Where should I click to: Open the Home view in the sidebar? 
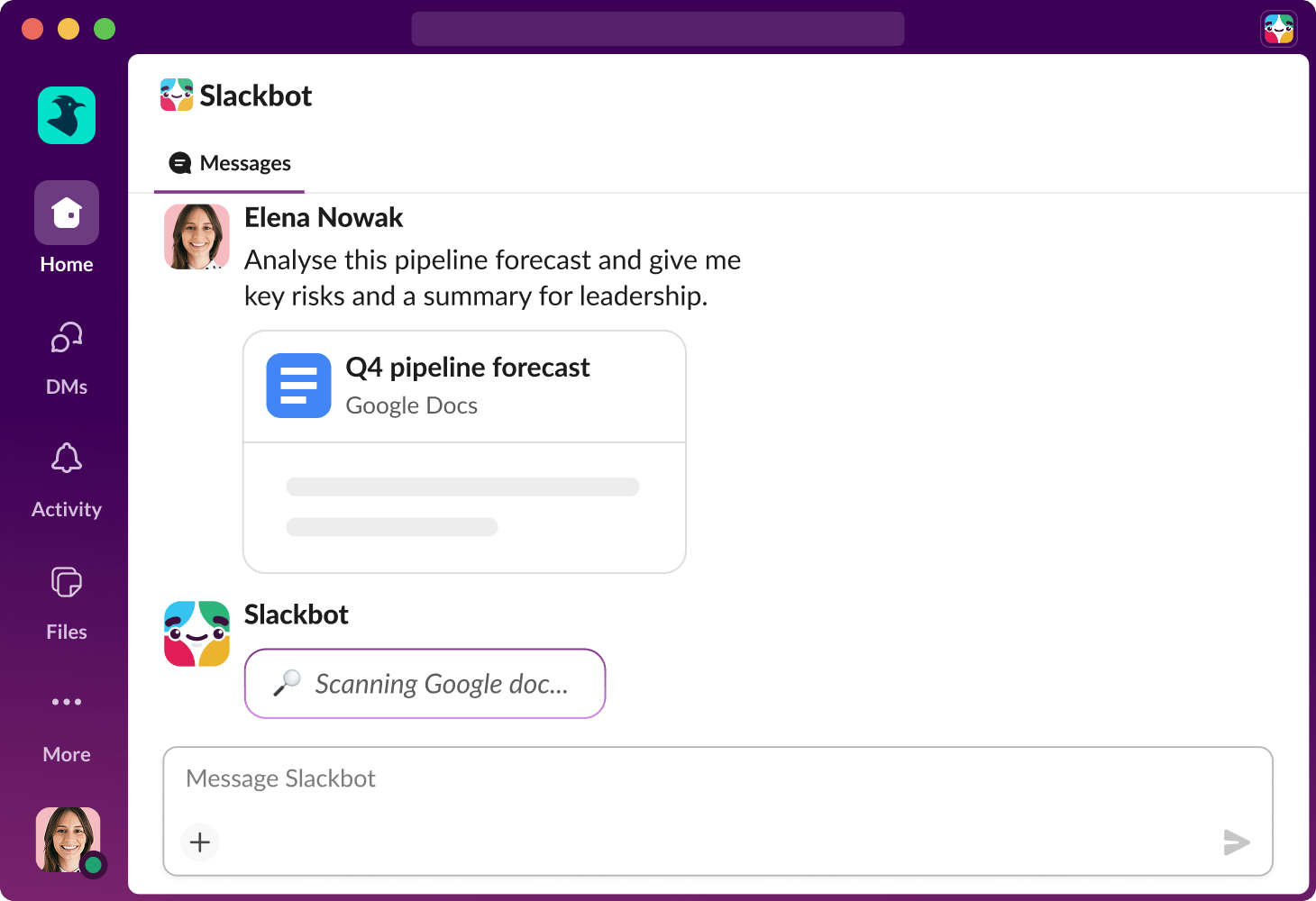tap(66, 213)
